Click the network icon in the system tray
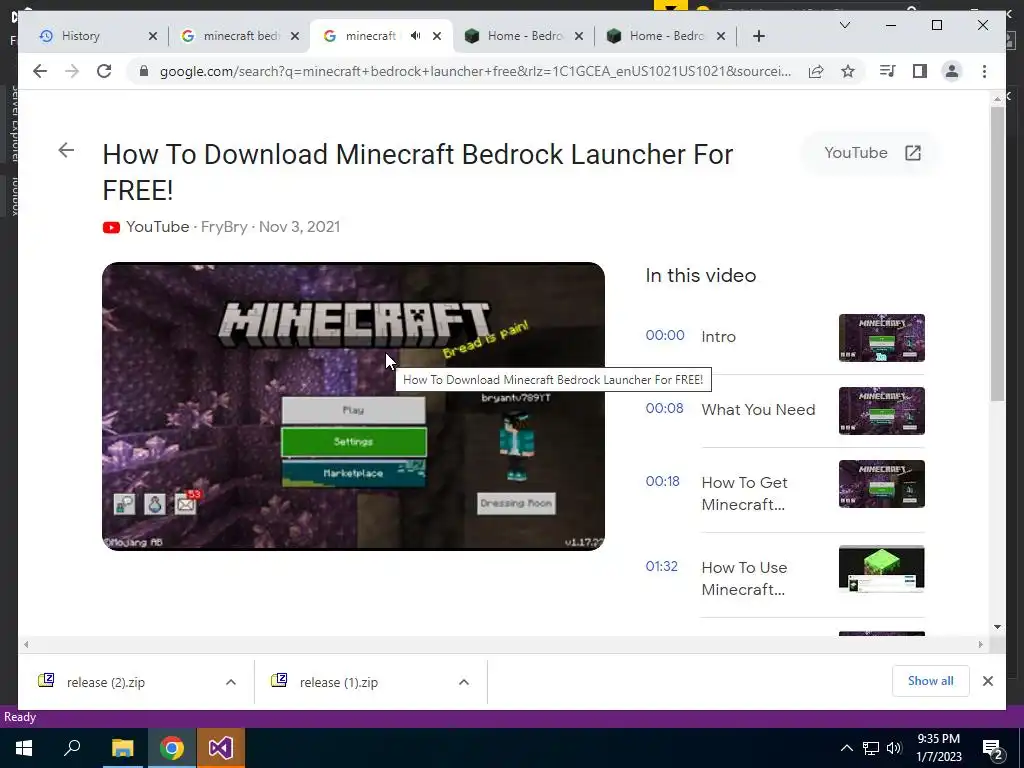The image size is (1024, 768). (x=870, y=748)
